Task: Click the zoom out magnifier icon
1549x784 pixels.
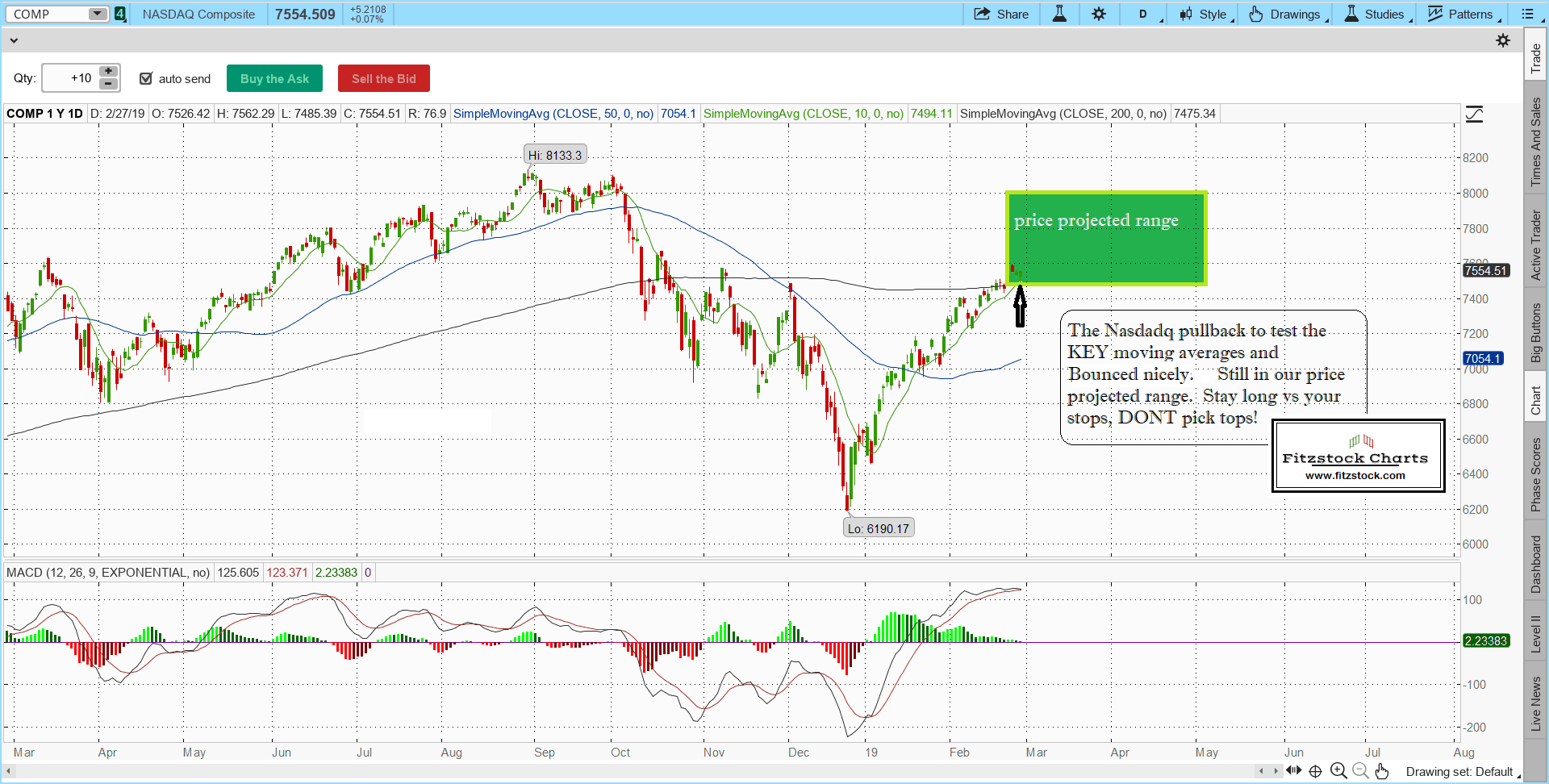Action: pyautogui.click(x=1360, y=771)
